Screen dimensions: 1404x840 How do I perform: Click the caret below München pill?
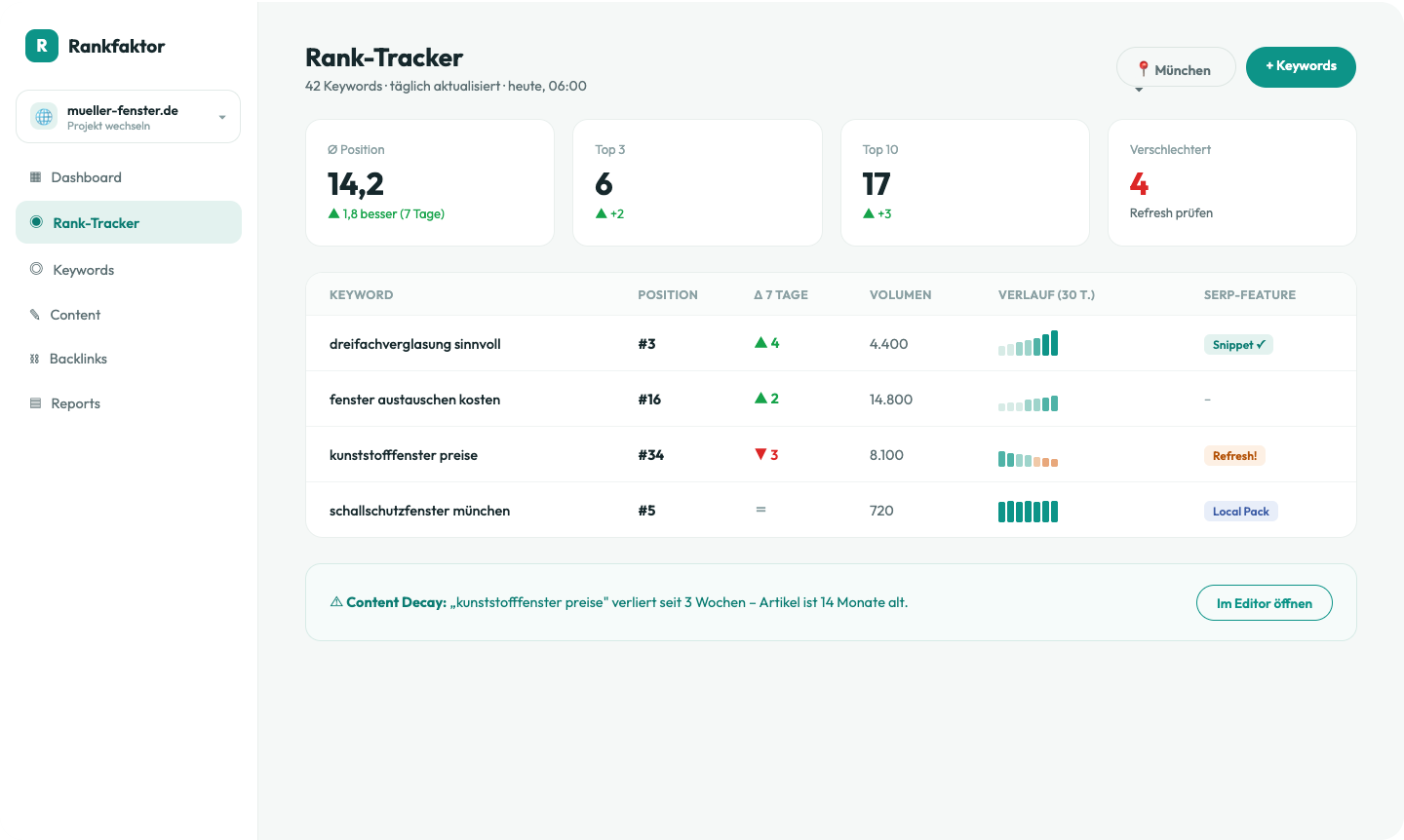coord(1139,90)
